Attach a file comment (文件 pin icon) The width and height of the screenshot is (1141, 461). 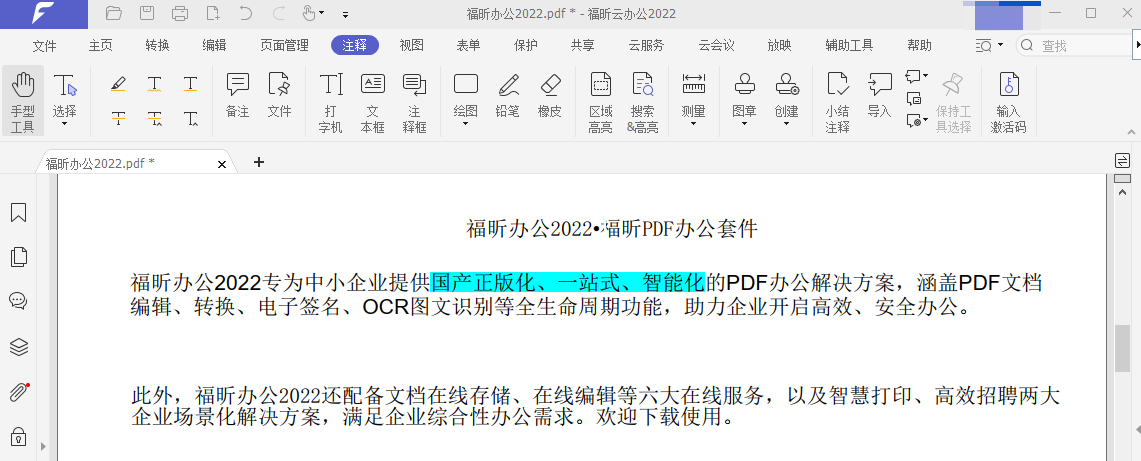coord(279,95)
